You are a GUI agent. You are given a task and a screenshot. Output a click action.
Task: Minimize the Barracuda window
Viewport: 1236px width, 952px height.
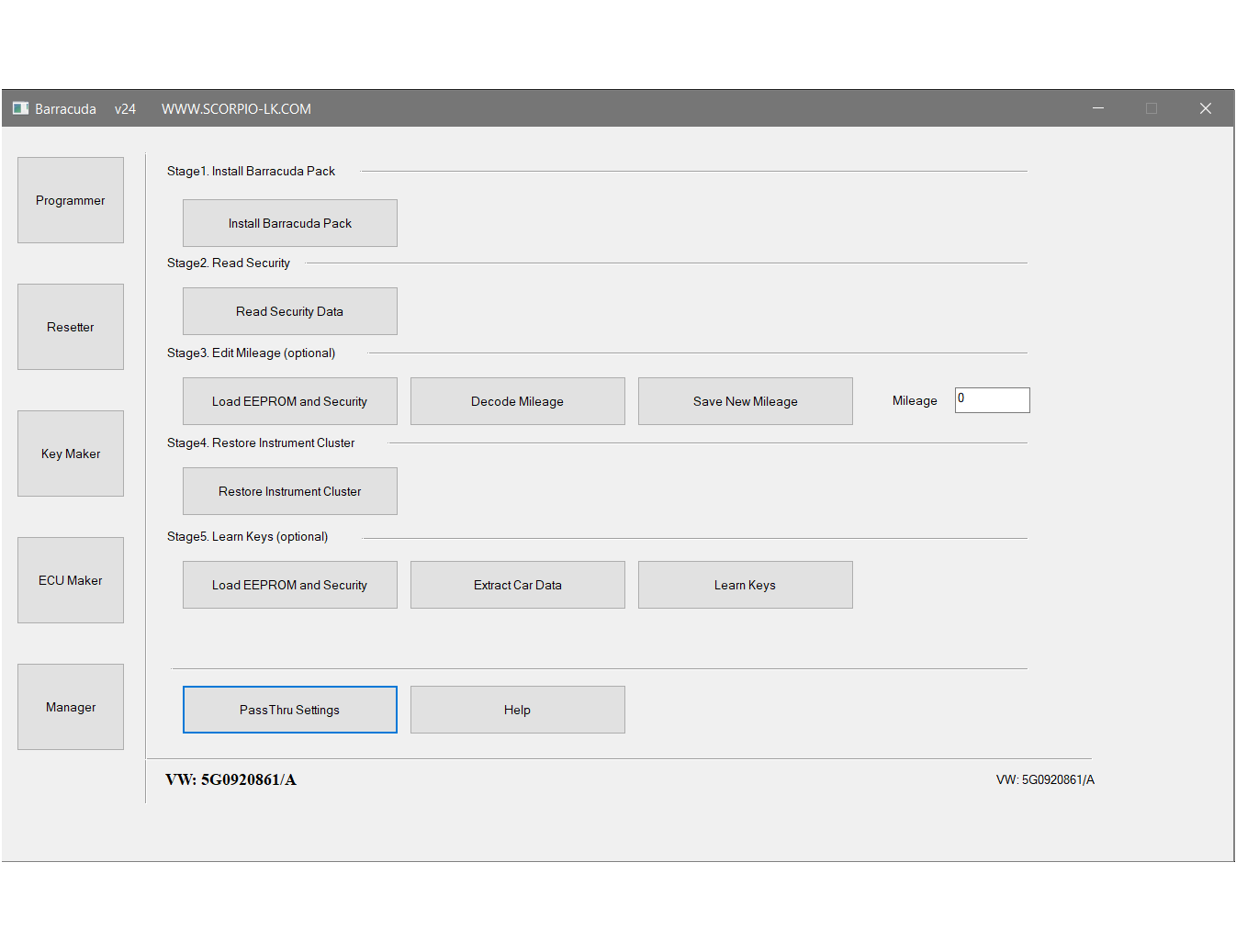(1097, 108)
